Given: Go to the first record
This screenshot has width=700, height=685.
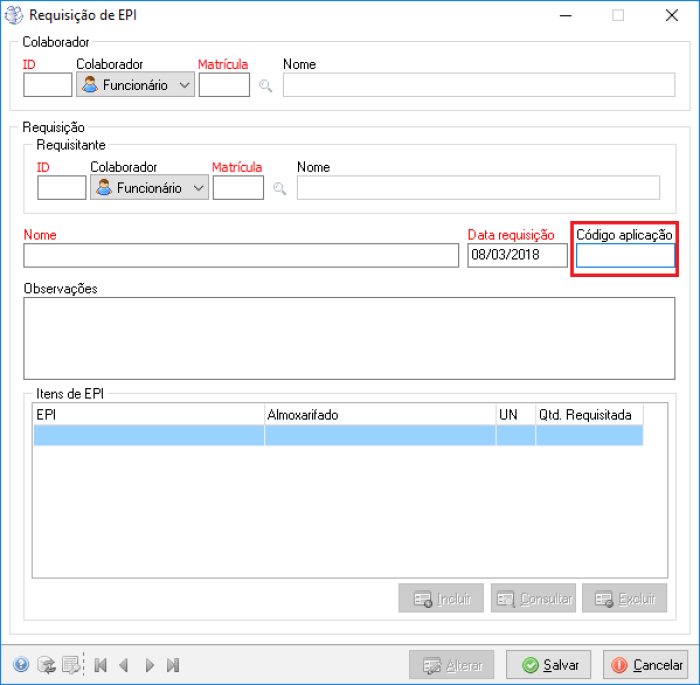Looking at the screenshot, I should [101, 665].
